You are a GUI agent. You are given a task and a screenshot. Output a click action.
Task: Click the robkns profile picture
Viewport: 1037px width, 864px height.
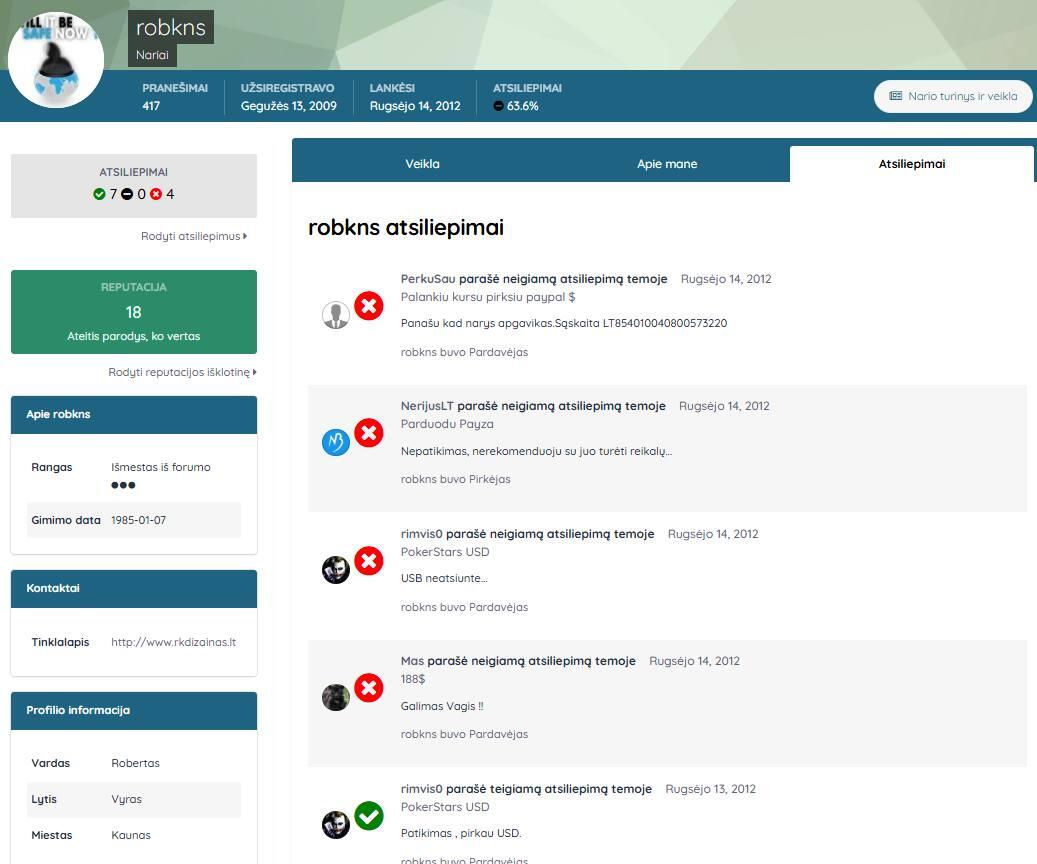pyautogui.click(x=56, y=60)
